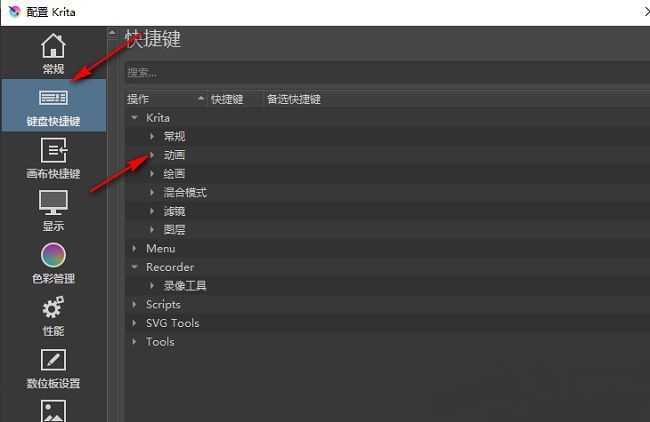Image resolution: width=650 pixels, height=422 pixels.
Task: Select the Scripts tree item
Action: coord(163,304)
